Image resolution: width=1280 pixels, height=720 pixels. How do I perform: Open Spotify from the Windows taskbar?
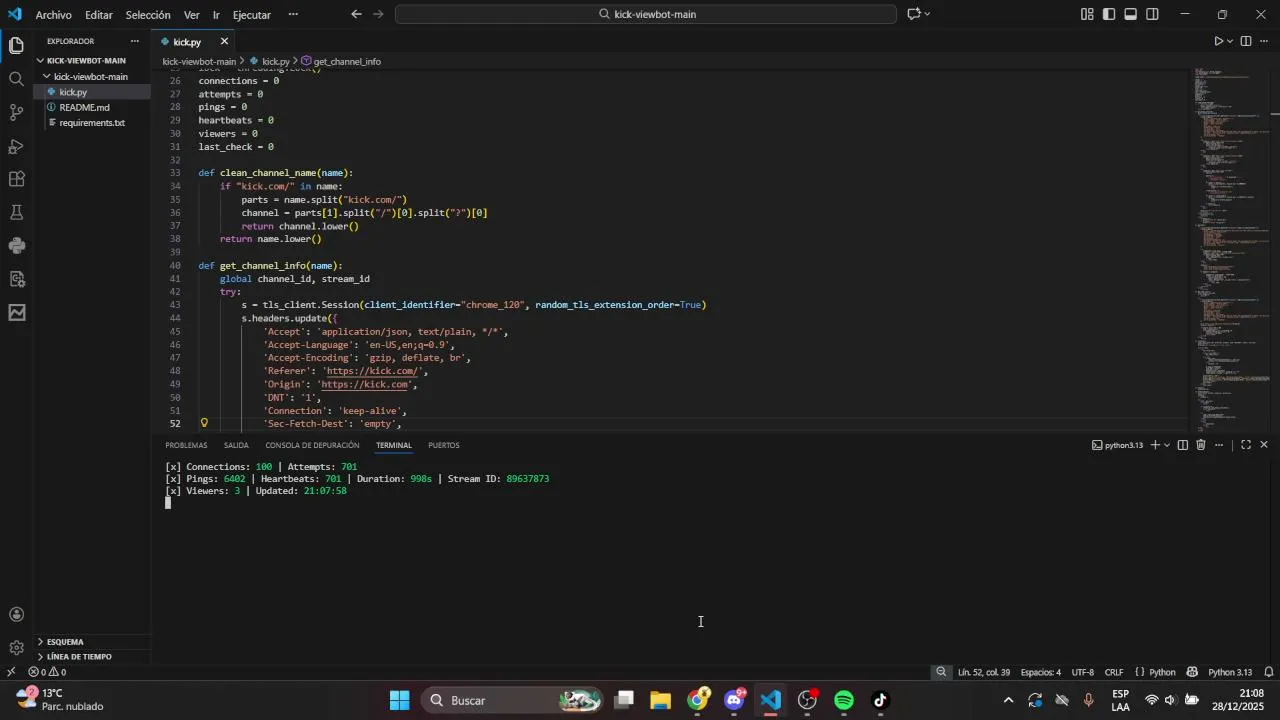844,700
